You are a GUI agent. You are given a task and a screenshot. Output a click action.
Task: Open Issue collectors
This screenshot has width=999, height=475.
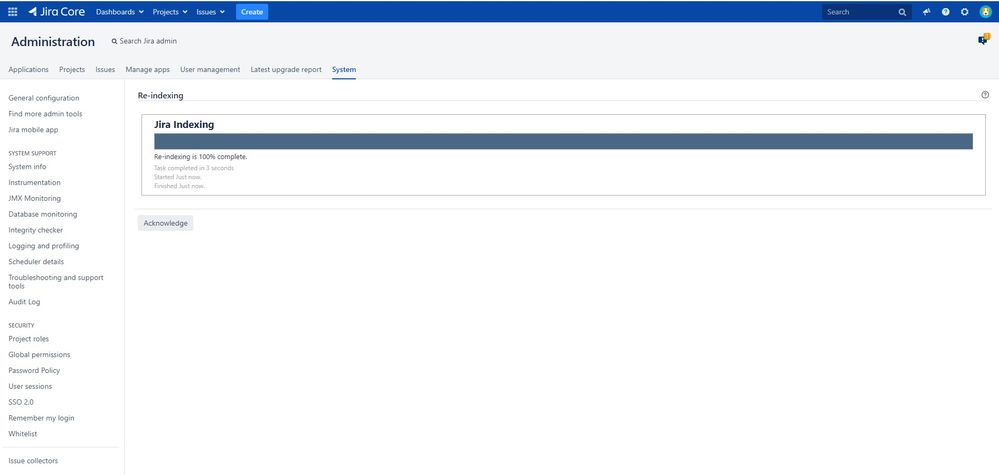pyautogui.click(x=33, y=462)
